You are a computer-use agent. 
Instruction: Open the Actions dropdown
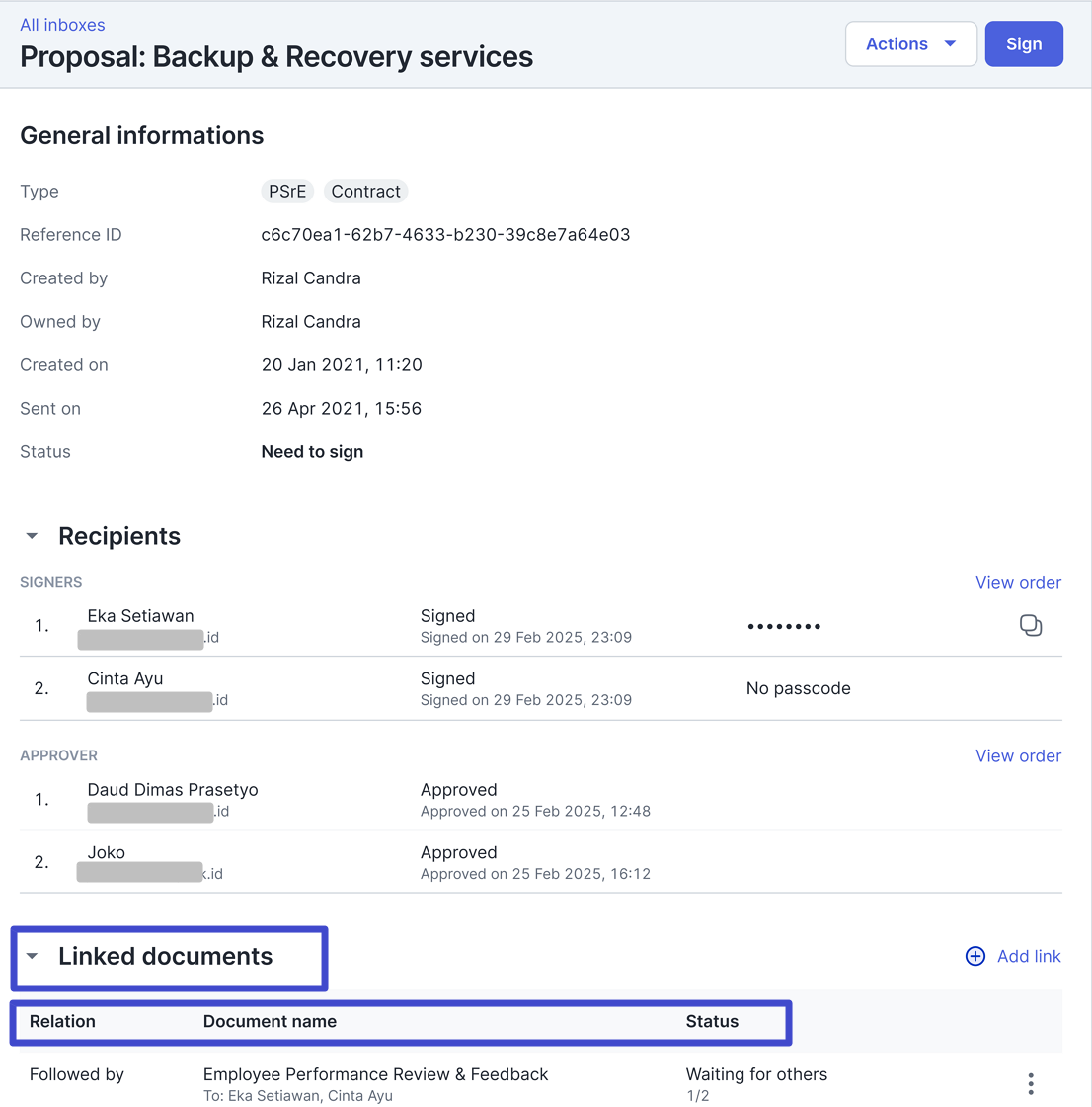pyautogui.click(x=910, y=44)
